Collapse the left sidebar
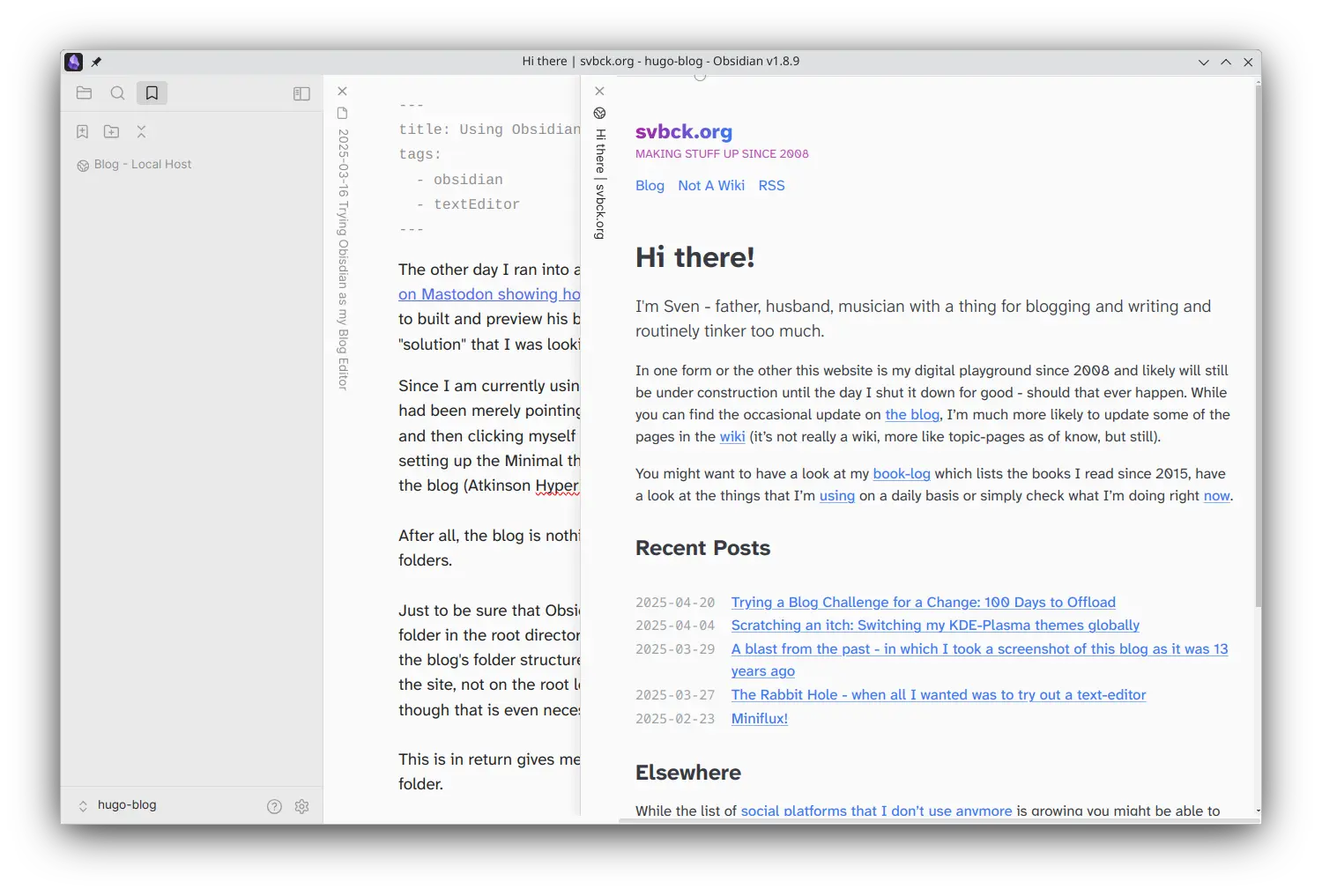 pyautogui.click(x=301, y=93)
